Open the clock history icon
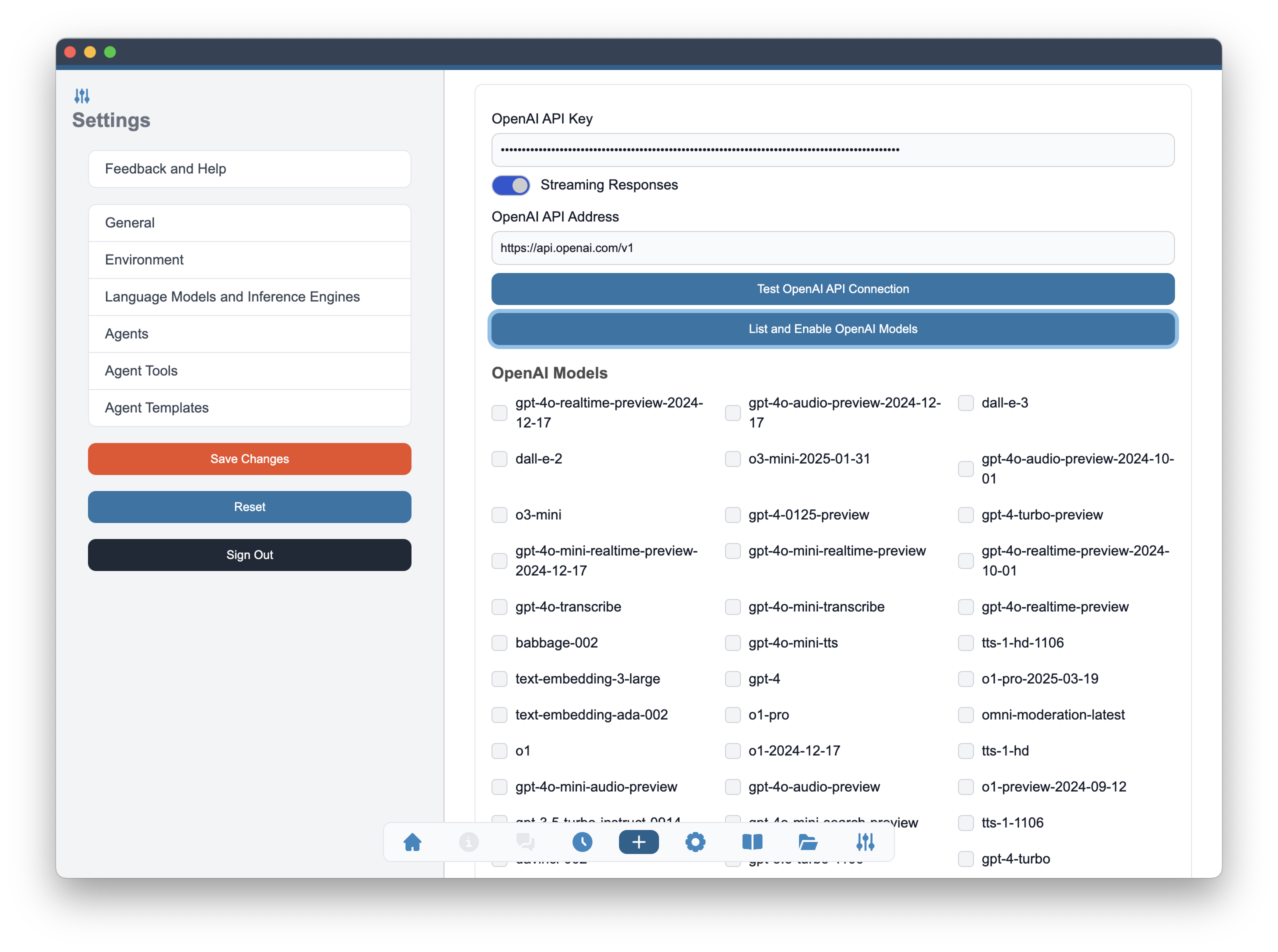Screen dimensions: 1278x952 click(x=582, y=842)
